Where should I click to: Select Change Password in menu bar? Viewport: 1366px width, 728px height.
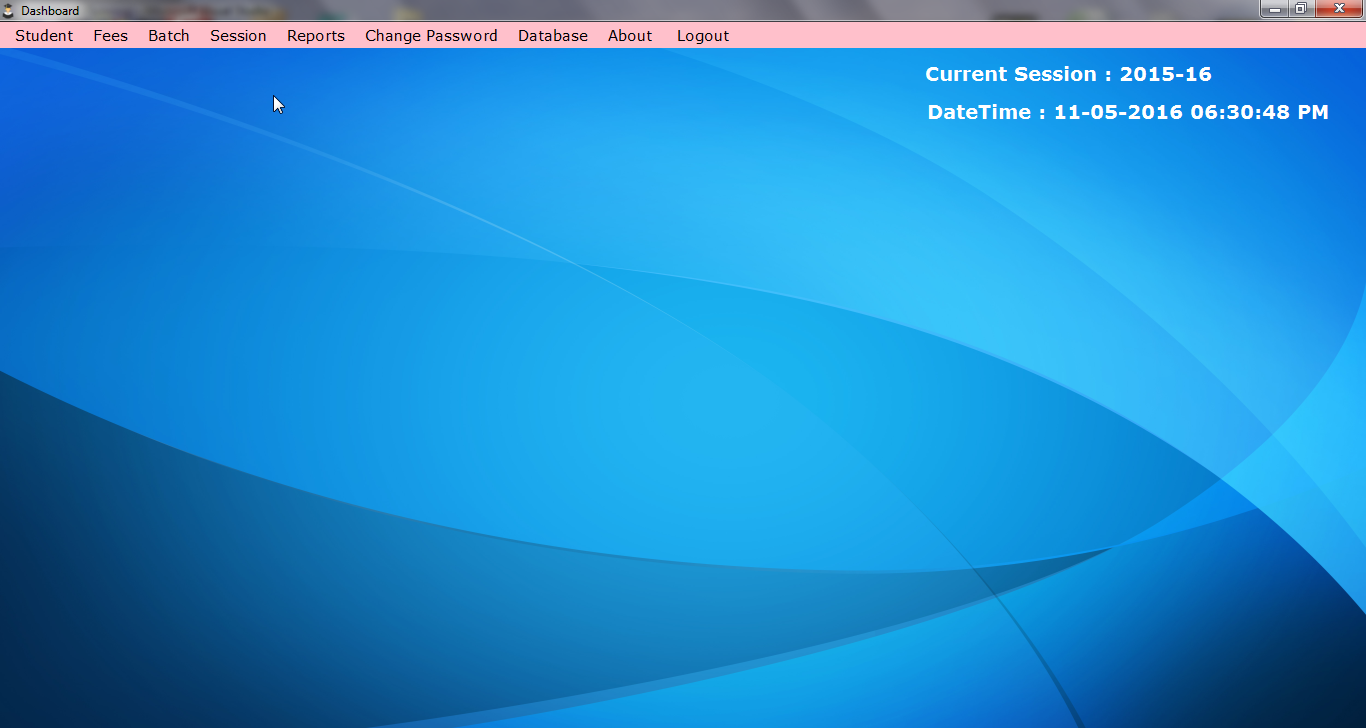pos(431,36)
